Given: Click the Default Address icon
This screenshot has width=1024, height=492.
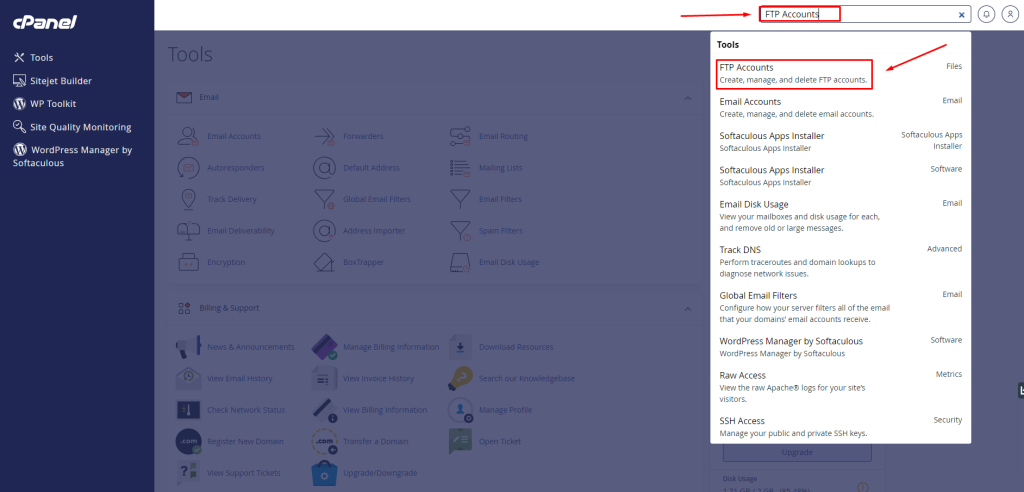Looking at the screenshot, I should click(324, 168).
